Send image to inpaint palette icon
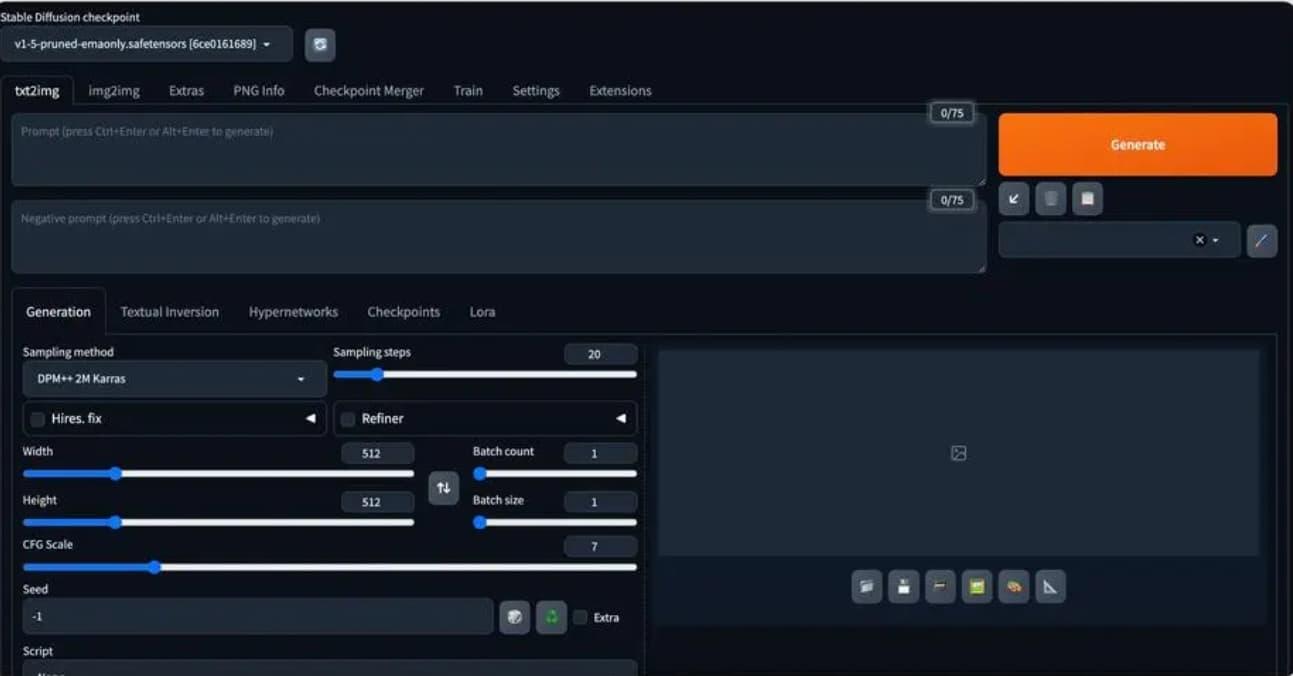The width and height of the screenshot is (1293, 676). pos(1013,587)
